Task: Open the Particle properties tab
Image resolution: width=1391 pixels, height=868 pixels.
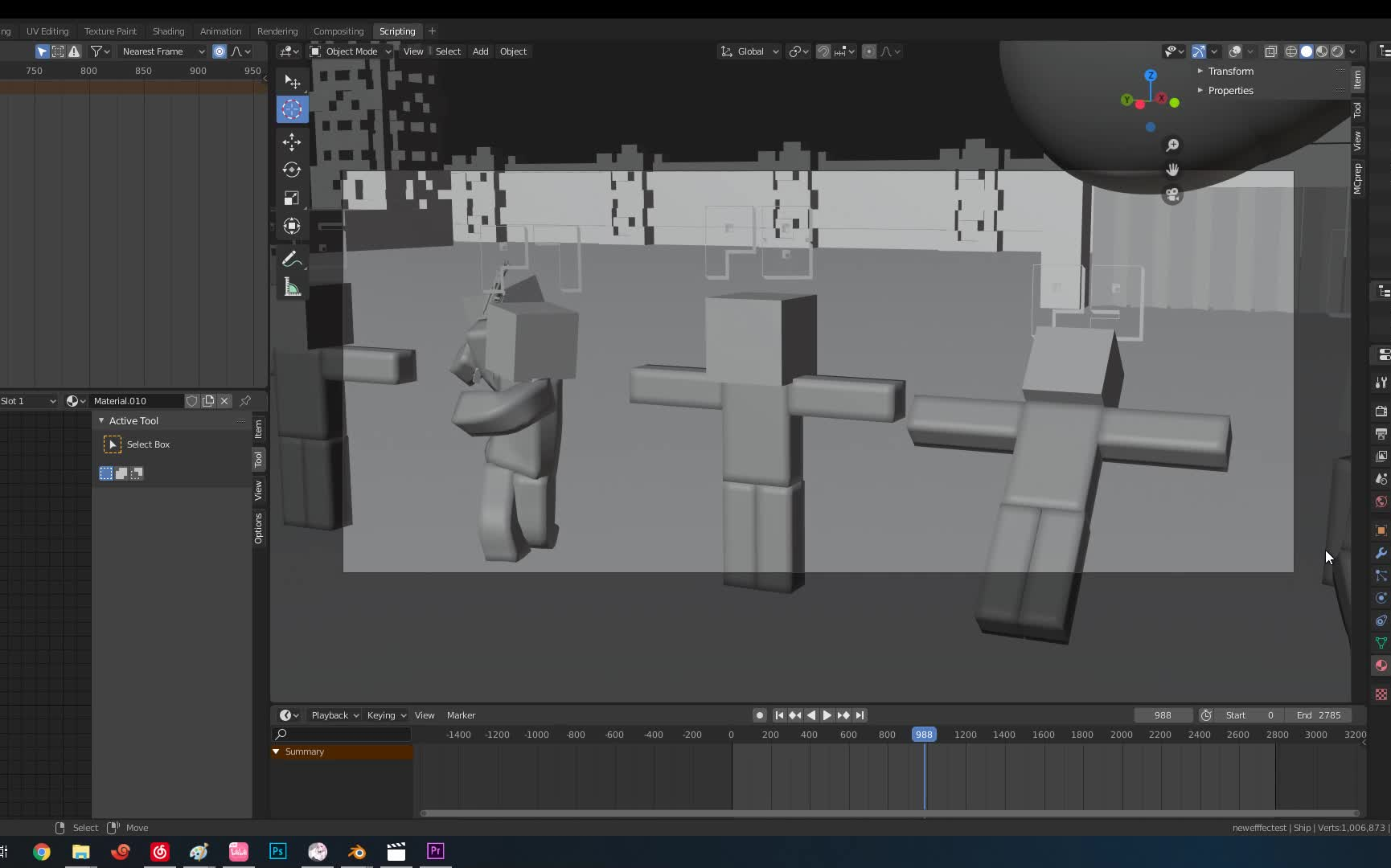Action: pos(1381,575)
